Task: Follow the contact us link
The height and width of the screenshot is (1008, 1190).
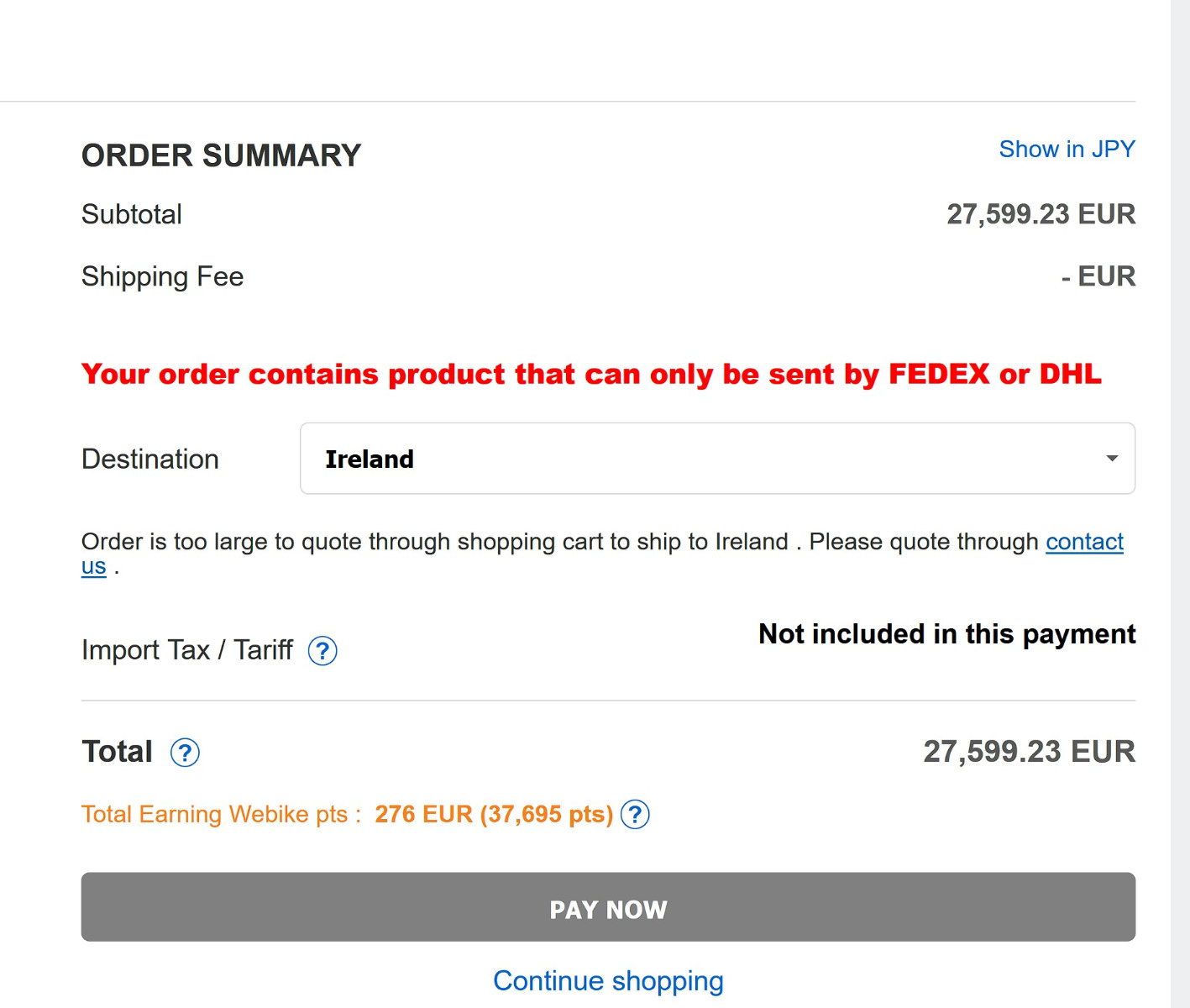Action: pos(1083,543)
